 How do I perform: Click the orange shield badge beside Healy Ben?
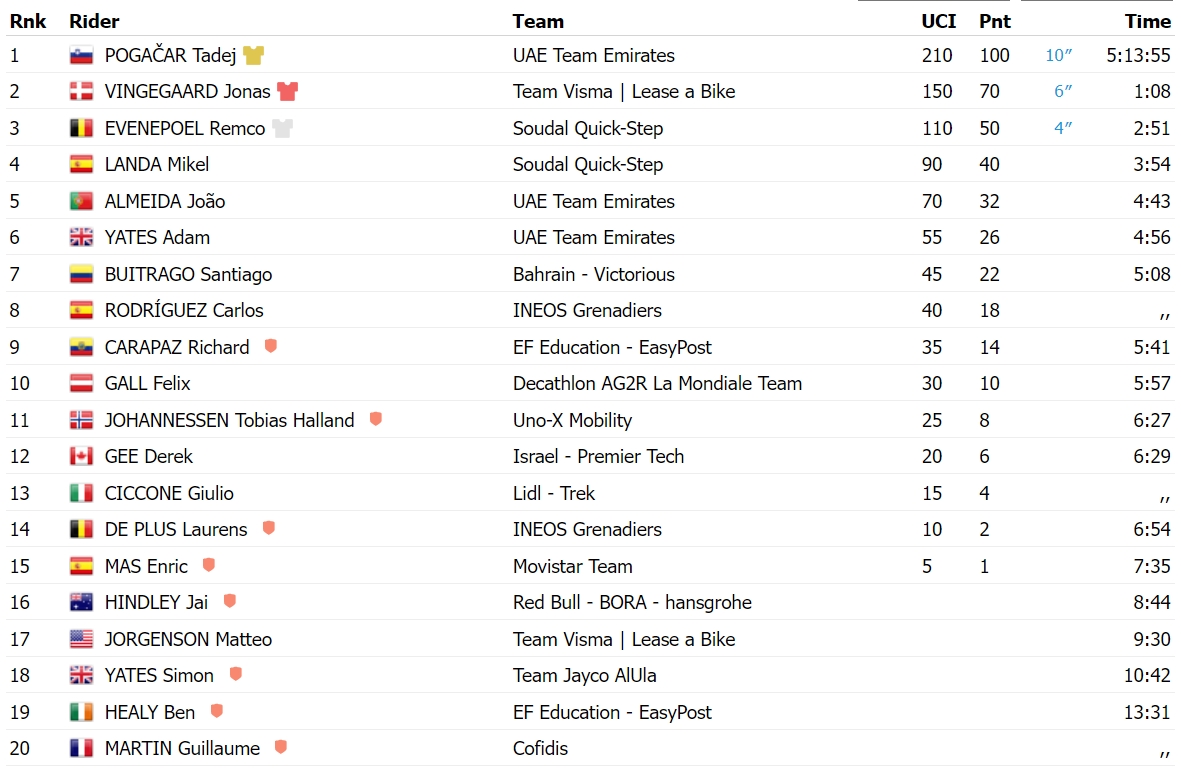pyautogui.click(x=217, y=710)
